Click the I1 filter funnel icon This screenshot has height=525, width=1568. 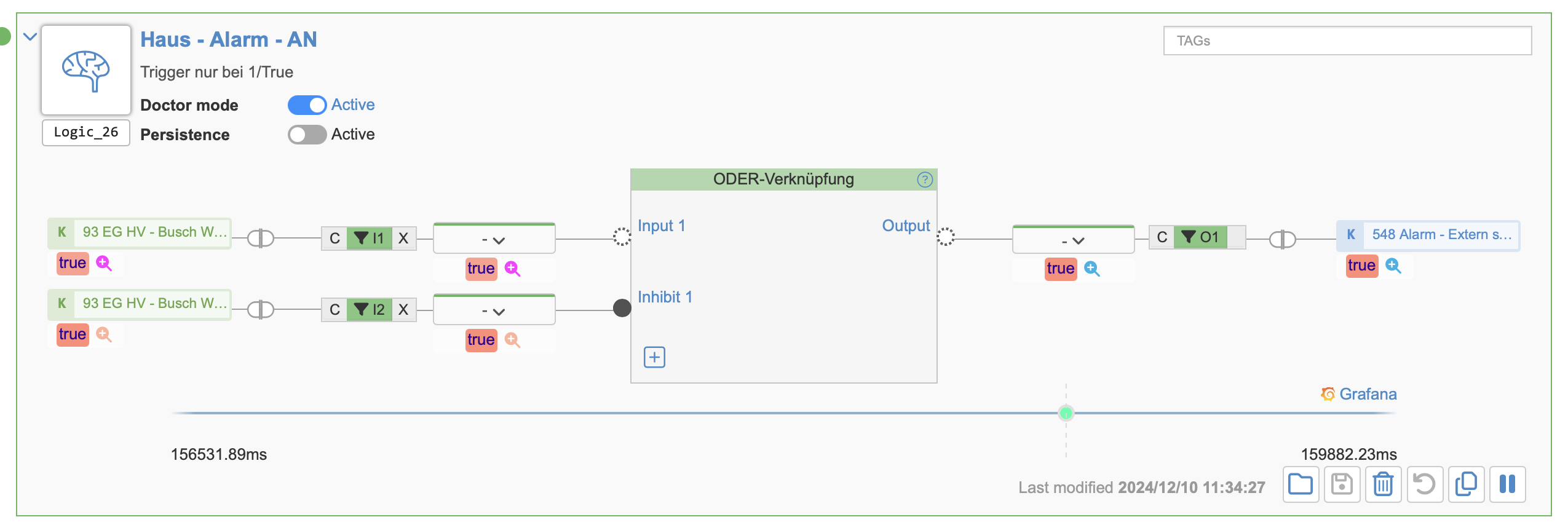pos(362,238)
